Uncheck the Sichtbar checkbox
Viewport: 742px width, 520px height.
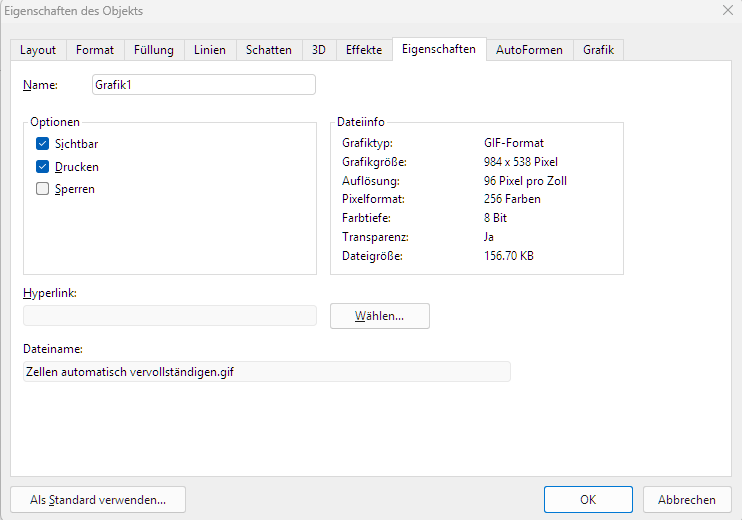(43, 144)
